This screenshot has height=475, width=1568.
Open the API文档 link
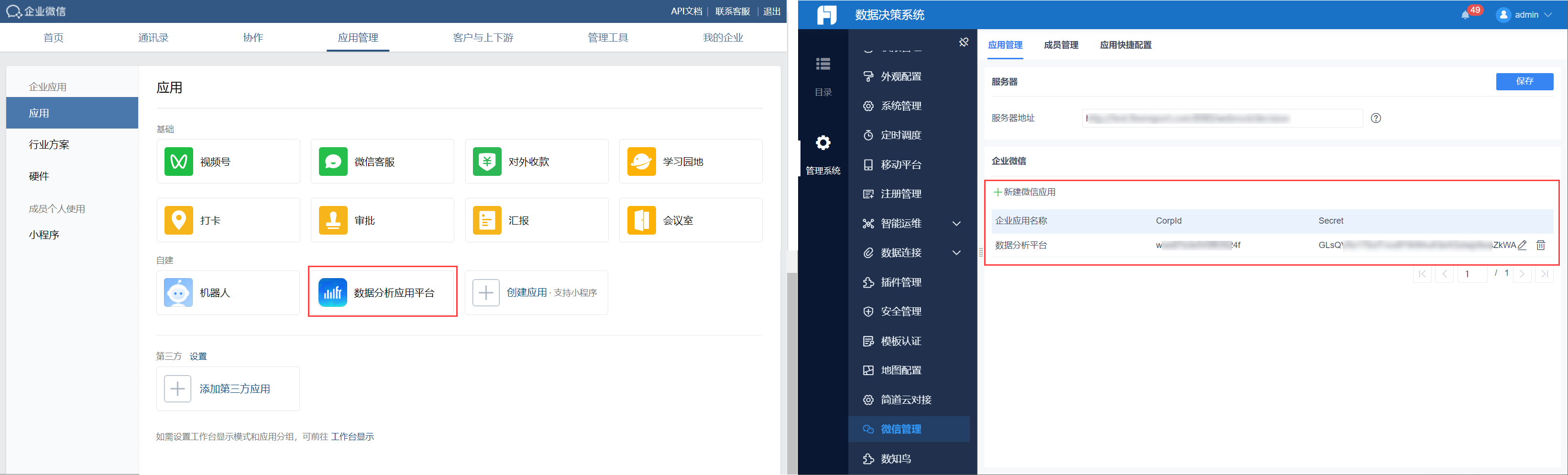click(x=687, y=11)
